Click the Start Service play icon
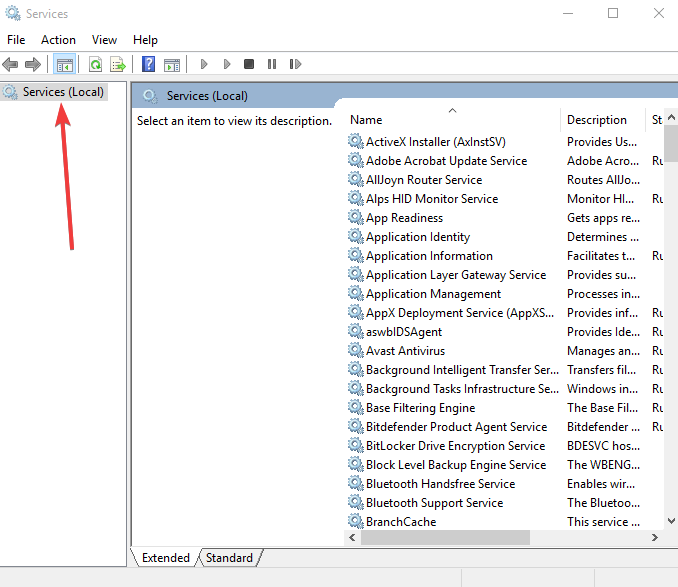Viewport: 678px width, 587px height. [204, 64]
